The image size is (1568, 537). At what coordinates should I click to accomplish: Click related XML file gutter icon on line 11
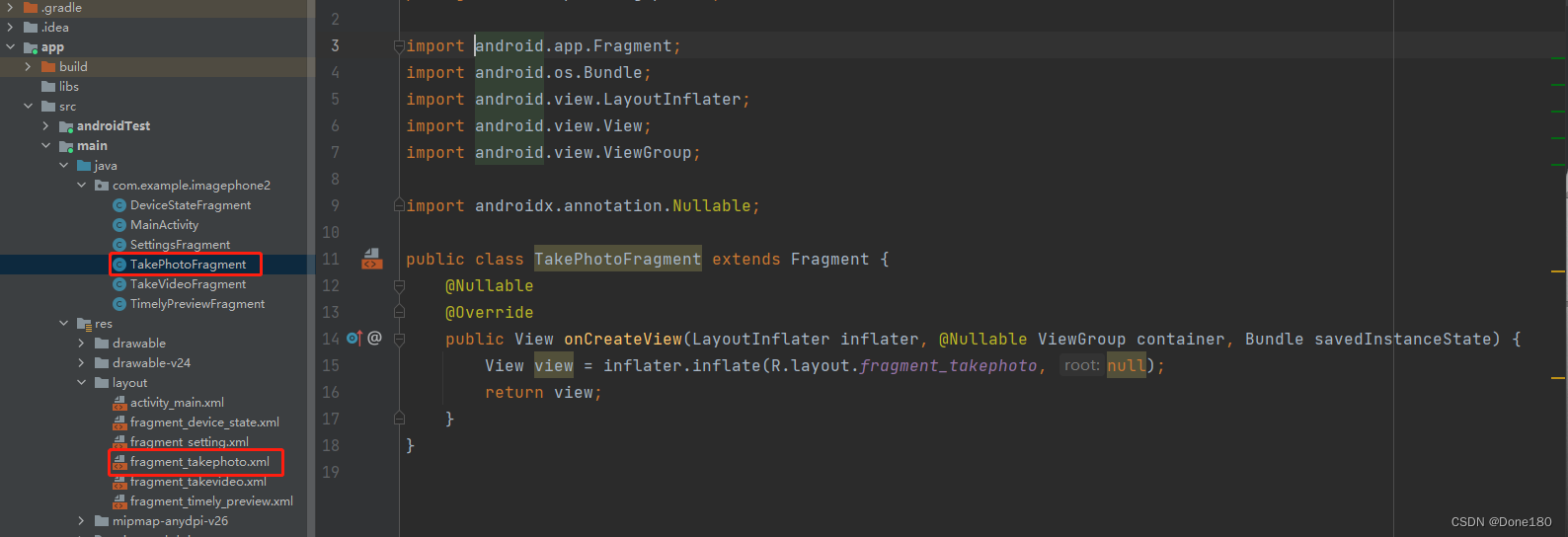(x=371, y=259)
